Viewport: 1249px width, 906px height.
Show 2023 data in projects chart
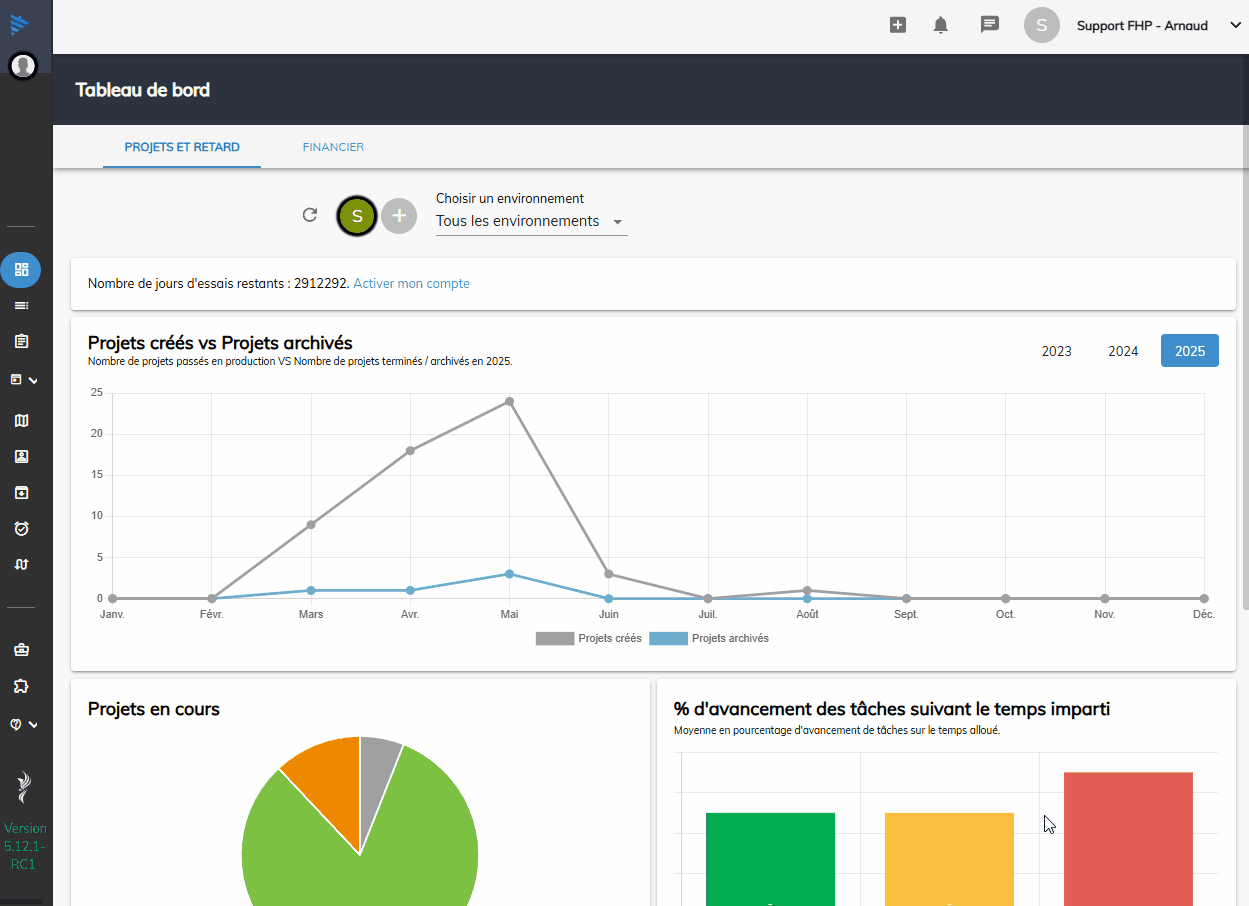pyautogui.click(x=1056, y=351)
